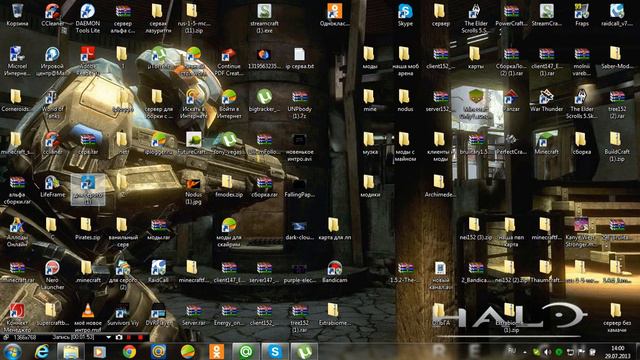Open моды для скайрима shortcut
Viewport: 640px width, 360px height.
click(229, 233)
